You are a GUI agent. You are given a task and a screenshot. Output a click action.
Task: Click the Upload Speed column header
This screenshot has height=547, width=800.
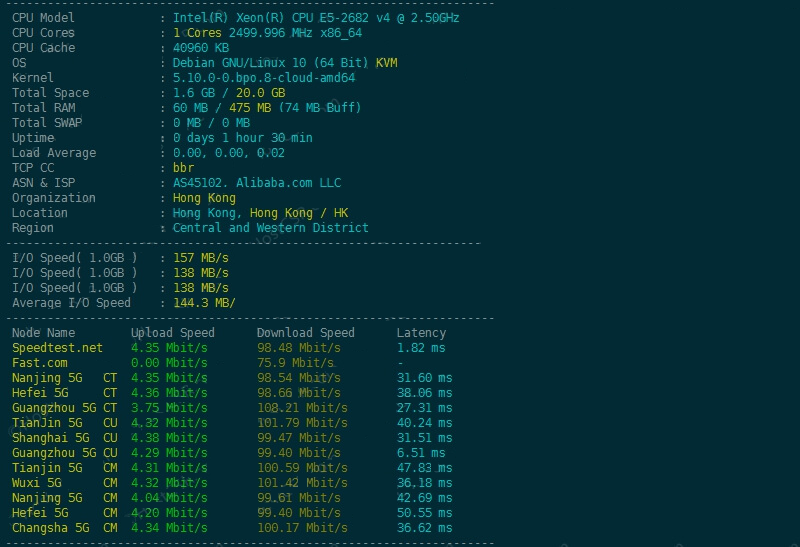click(172, 333)
